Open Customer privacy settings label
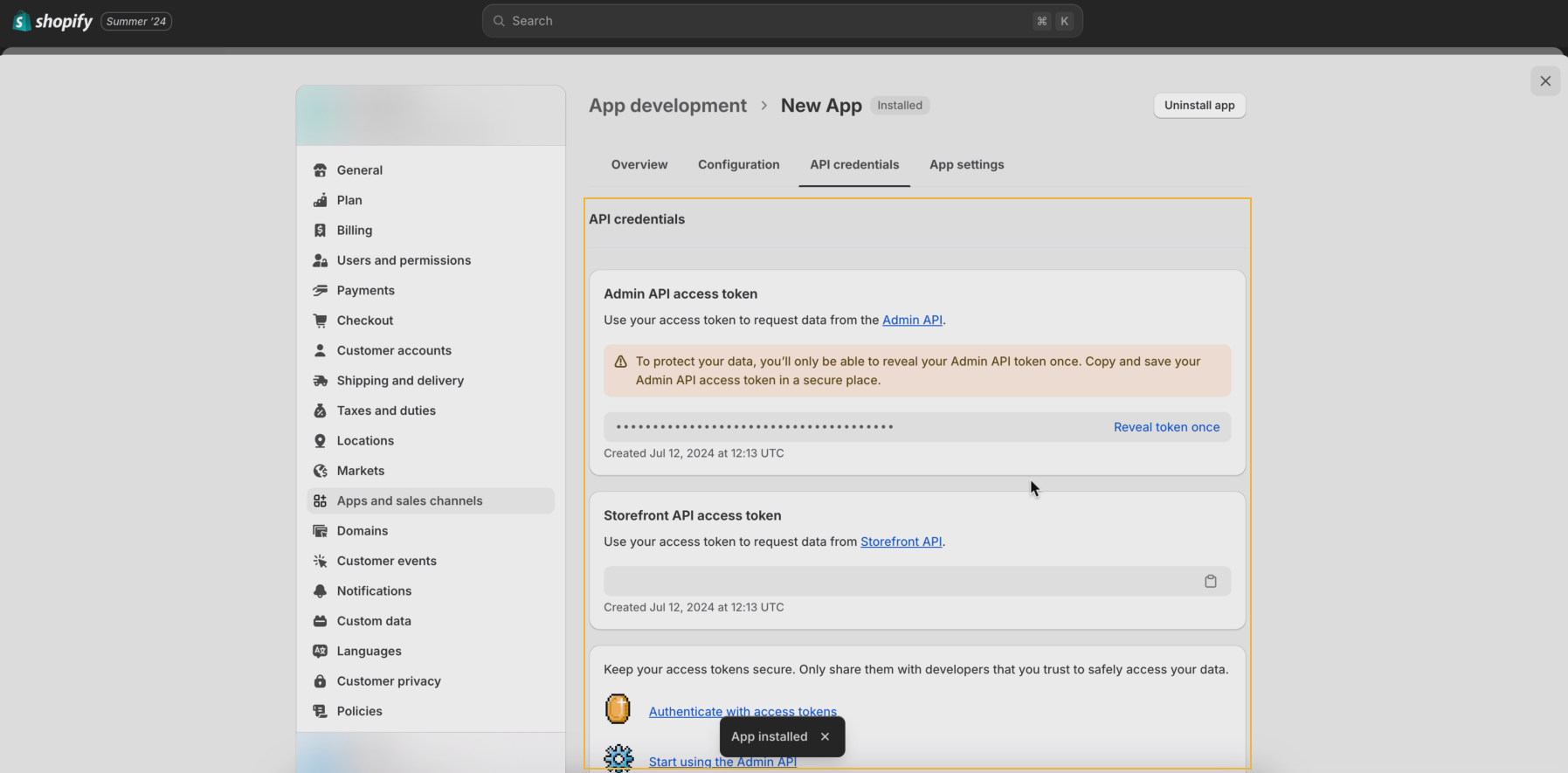This screenshot has height=773, width=1568. (389, 681)
